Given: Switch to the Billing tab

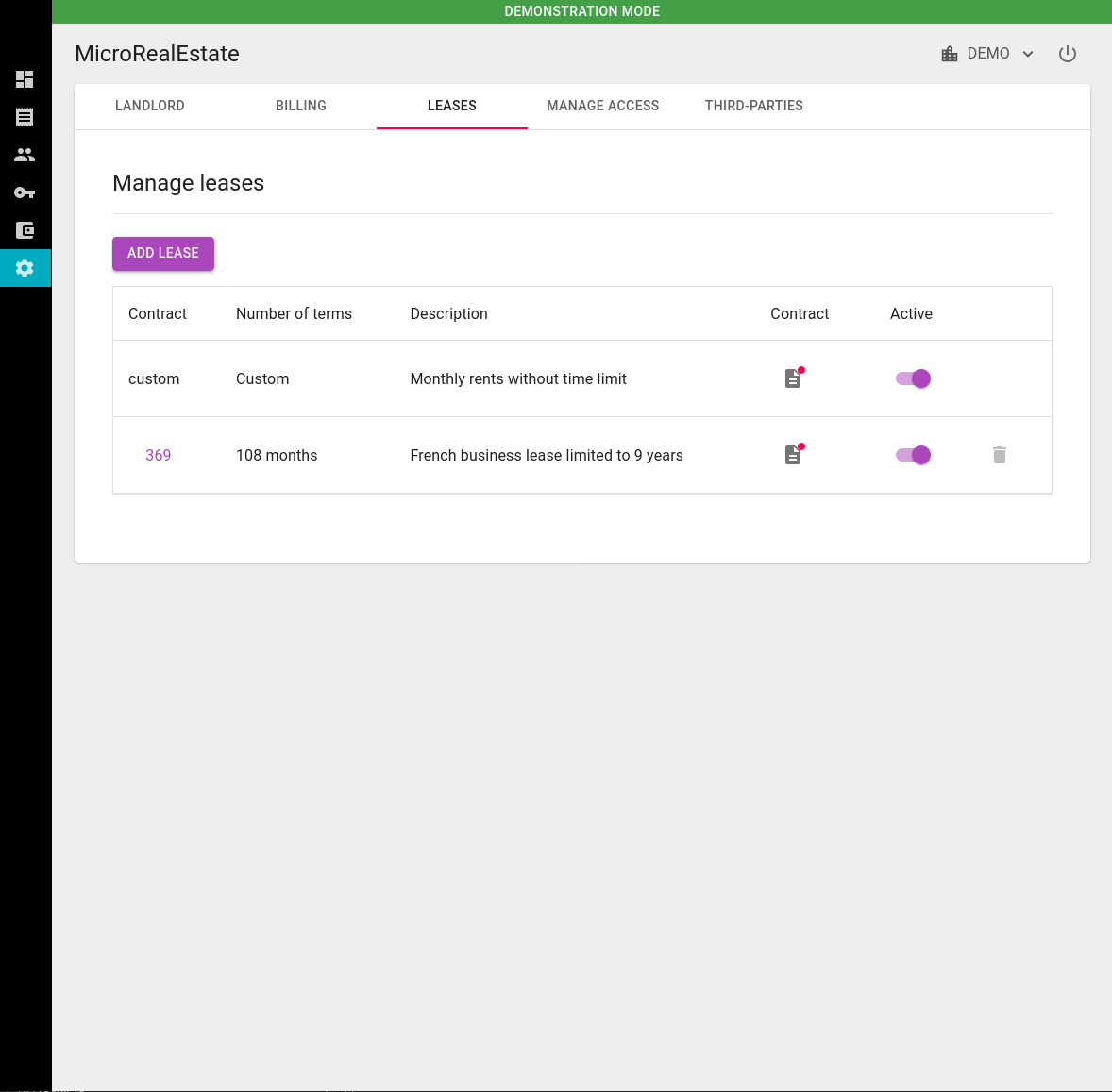Looking at the screenshot, I should (x=301, y=106).
